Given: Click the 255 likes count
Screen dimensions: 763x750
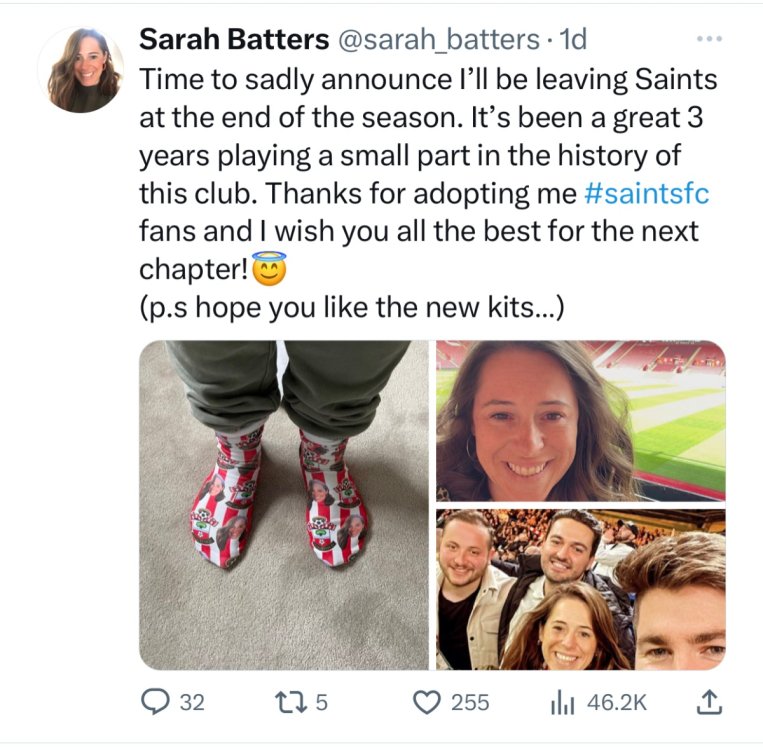Looking at the screenshot, I should [470, 702].
